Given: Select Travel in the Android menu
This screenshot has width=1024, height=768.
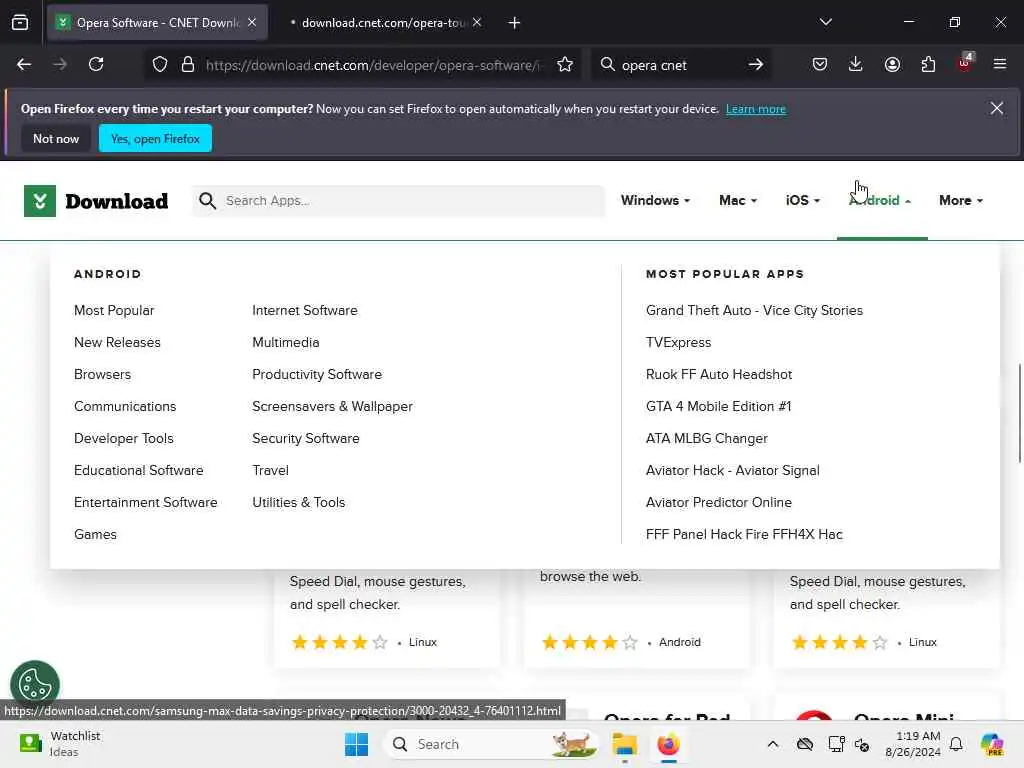Looking at the screenshot, I should point(270,471).
